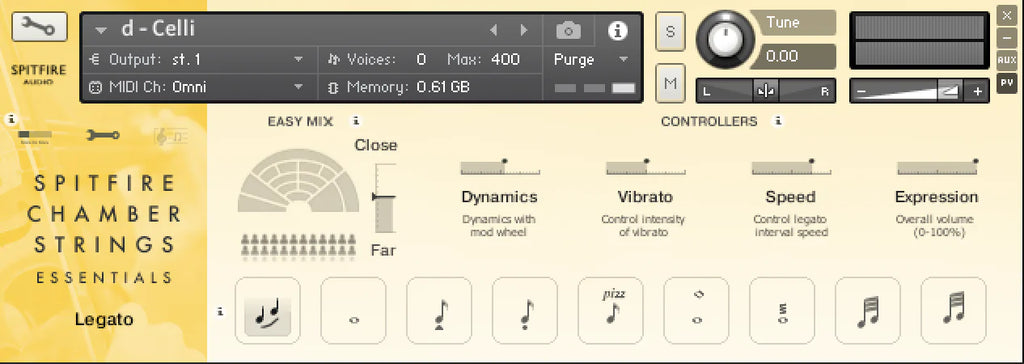Go to next instrument with right arrow

coord(524,30)
